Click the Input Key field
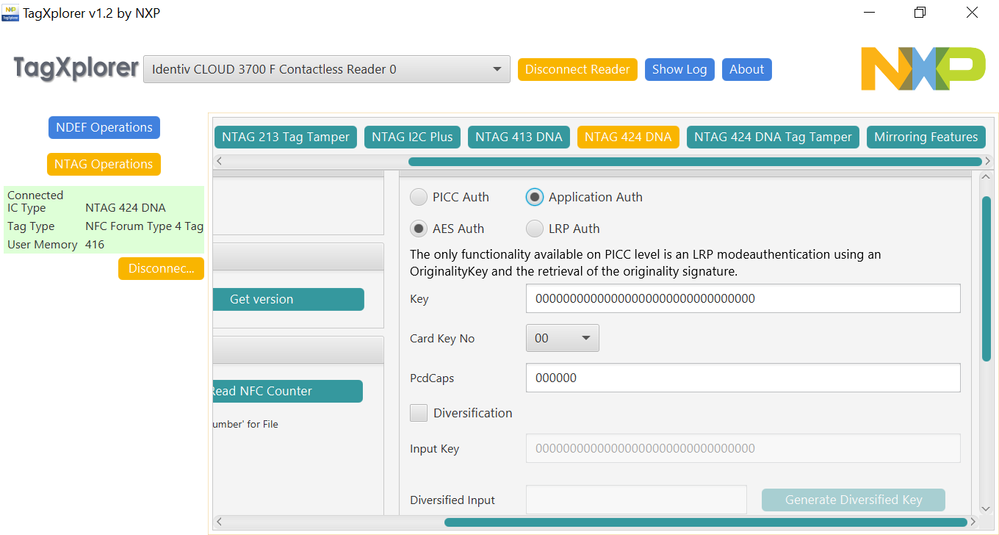 click(743, 448)
